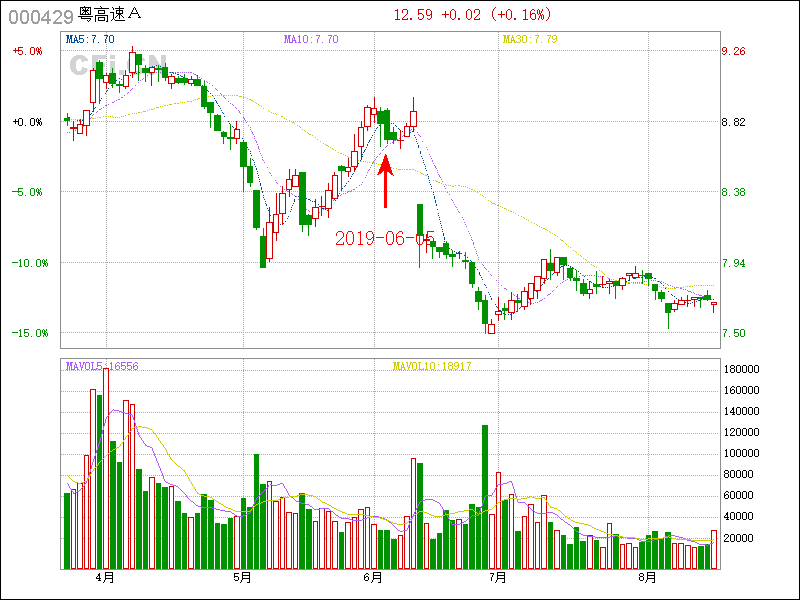Click the MAVOL5:16556 volume label

[x=102, y=366]
